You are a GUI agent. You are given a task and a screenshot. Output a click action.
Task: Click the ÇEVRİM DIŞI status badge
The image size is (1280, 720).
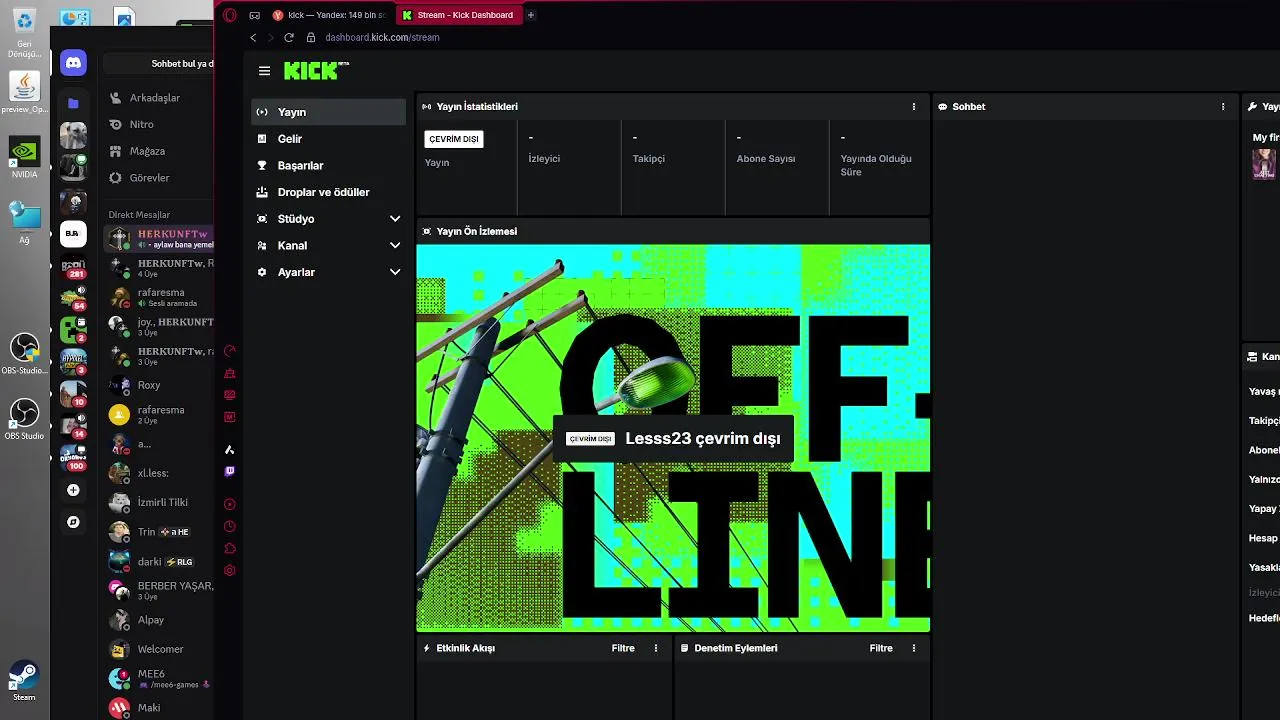[454, 139]
